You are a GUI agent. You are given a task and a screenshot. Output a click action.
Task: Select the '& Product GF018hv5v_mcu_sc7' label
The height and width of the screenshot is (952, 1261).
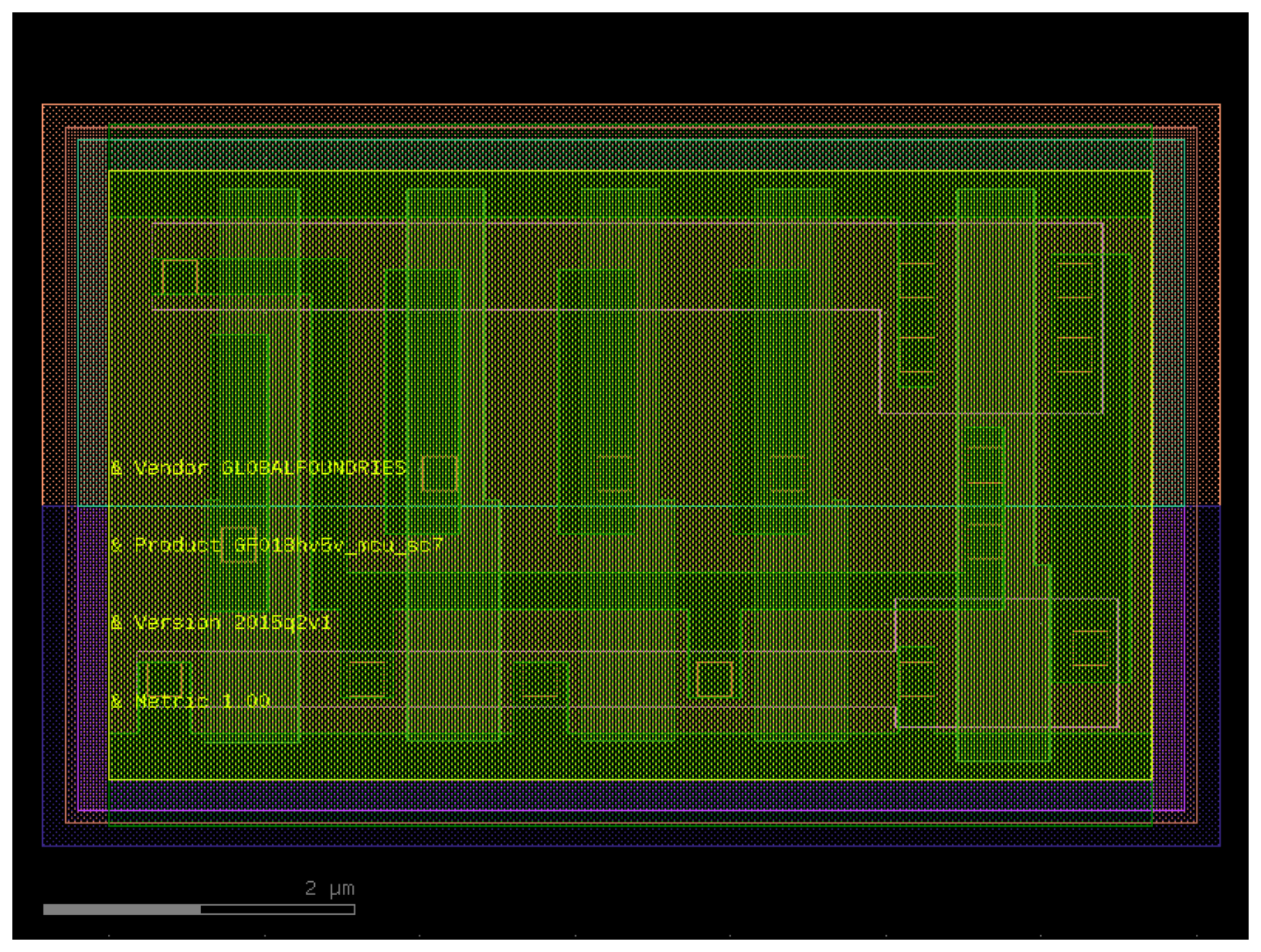click(277, 546)
